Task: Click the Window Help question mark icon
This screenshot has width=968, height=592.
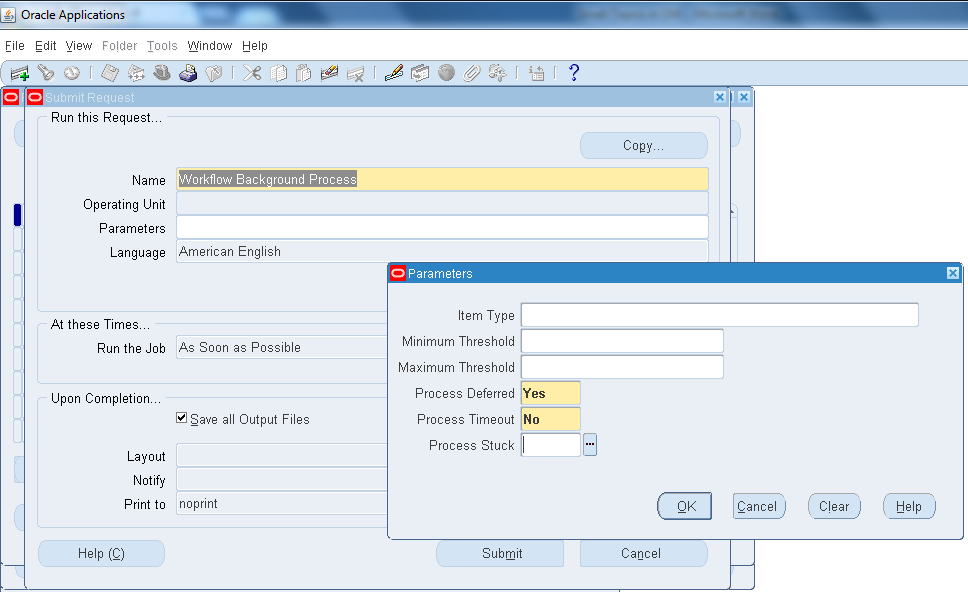Action: click(x=574, y=73)
